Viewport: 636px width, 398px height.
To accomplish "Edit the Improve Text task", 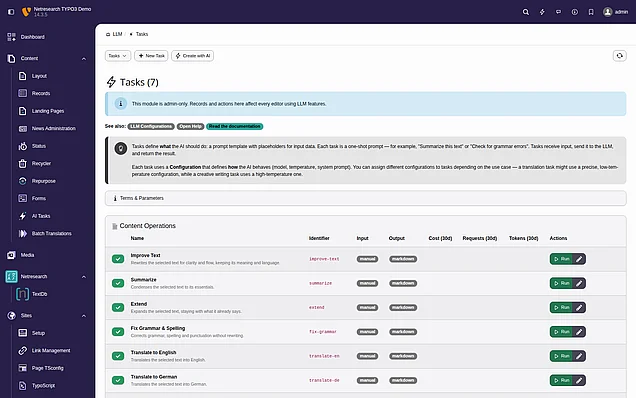I will tap(579, 259).
